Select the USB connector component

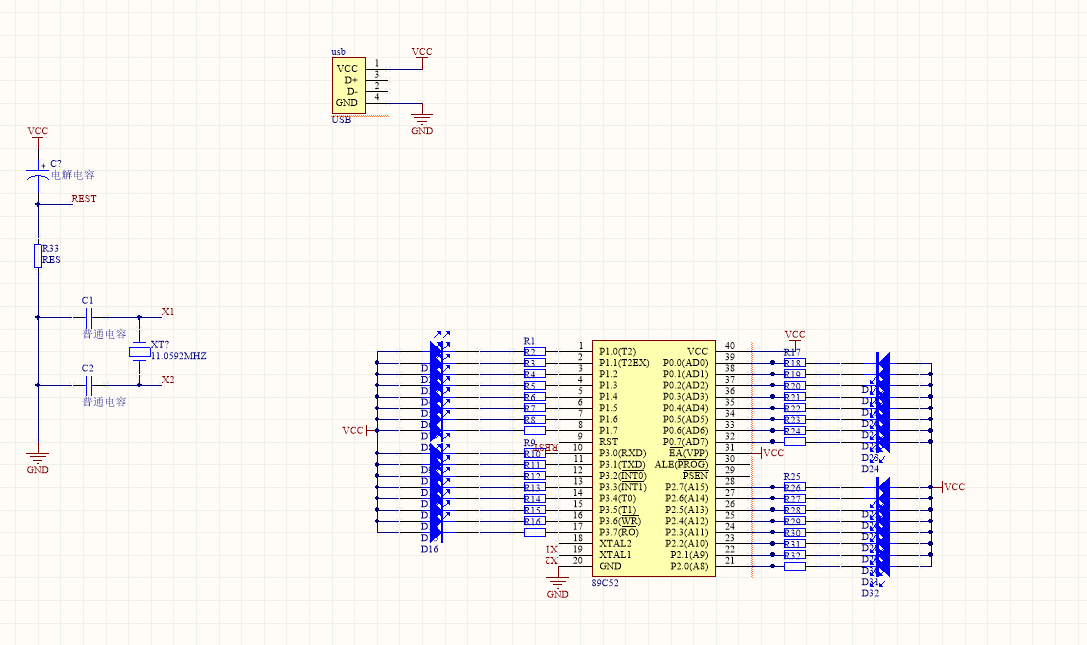349,85
